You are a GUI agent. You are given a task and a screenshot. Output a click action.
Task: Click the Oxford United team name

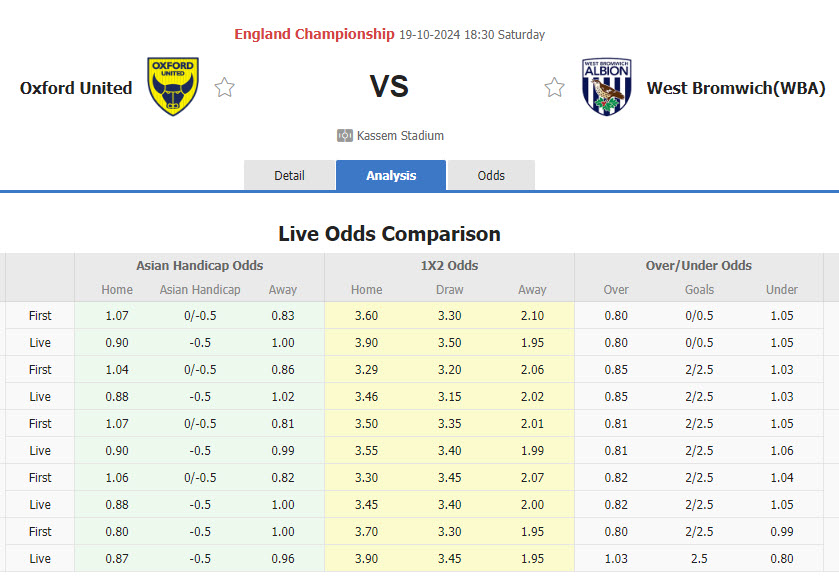(75, 88)
